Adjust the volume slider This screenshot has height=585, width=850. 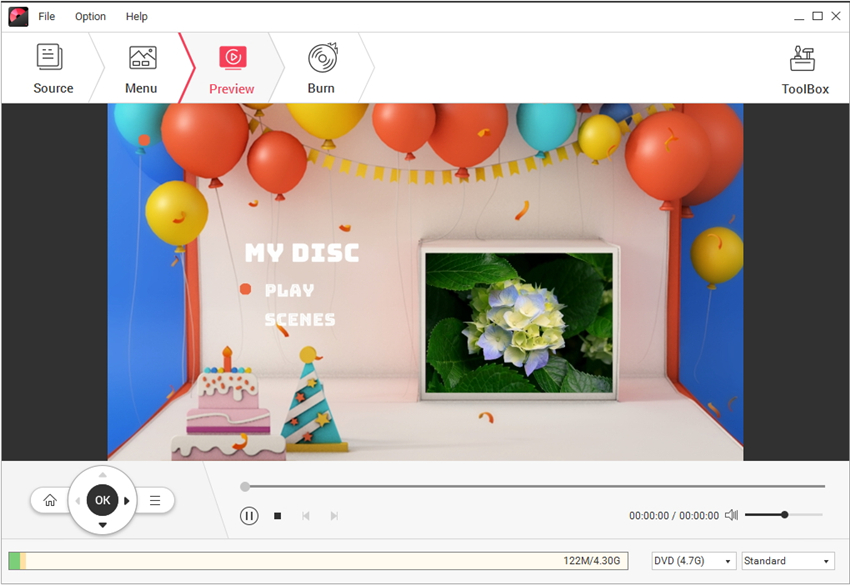(784, 515)
